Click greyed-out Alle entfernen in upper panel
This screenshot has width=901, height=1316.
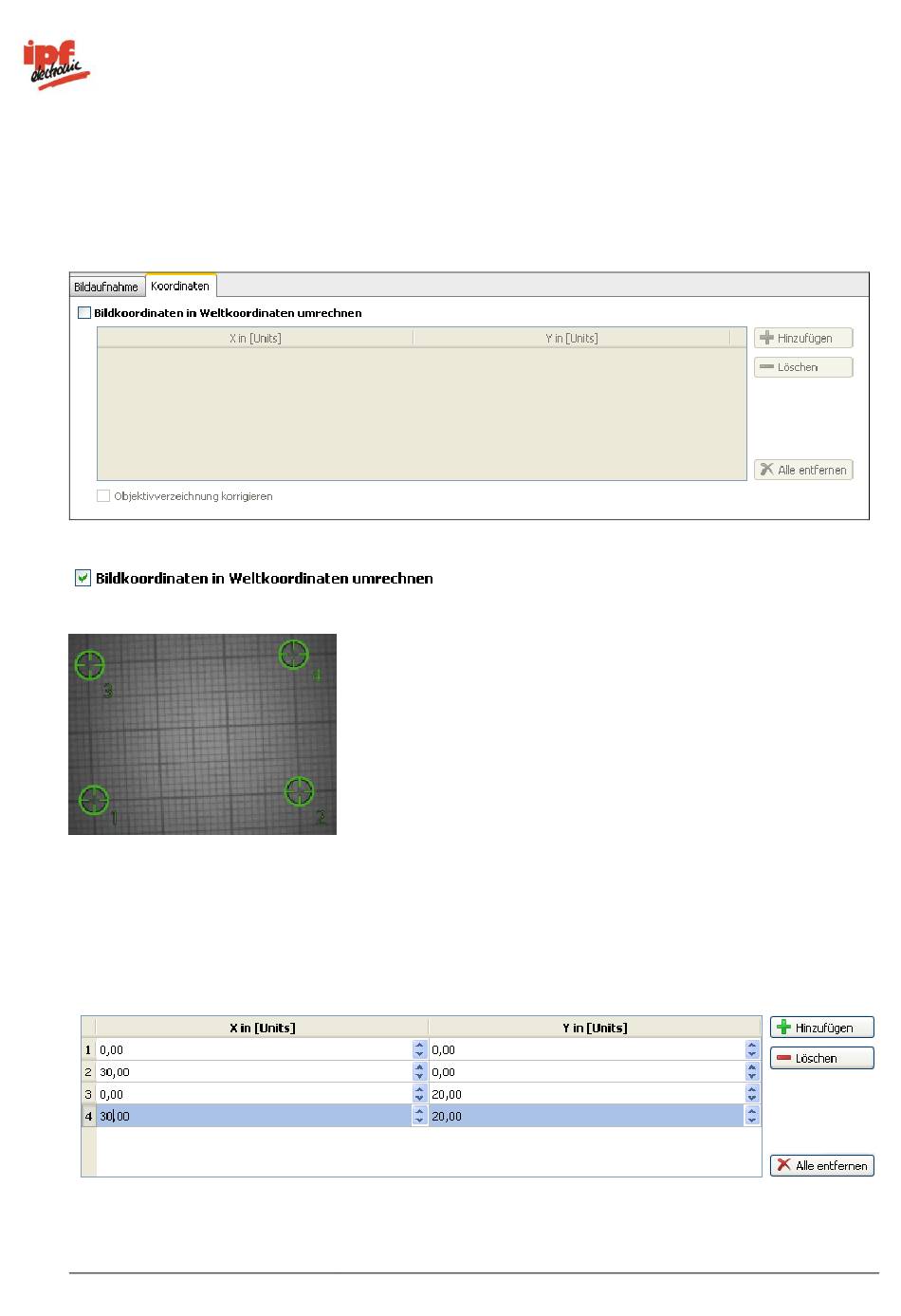803,470
